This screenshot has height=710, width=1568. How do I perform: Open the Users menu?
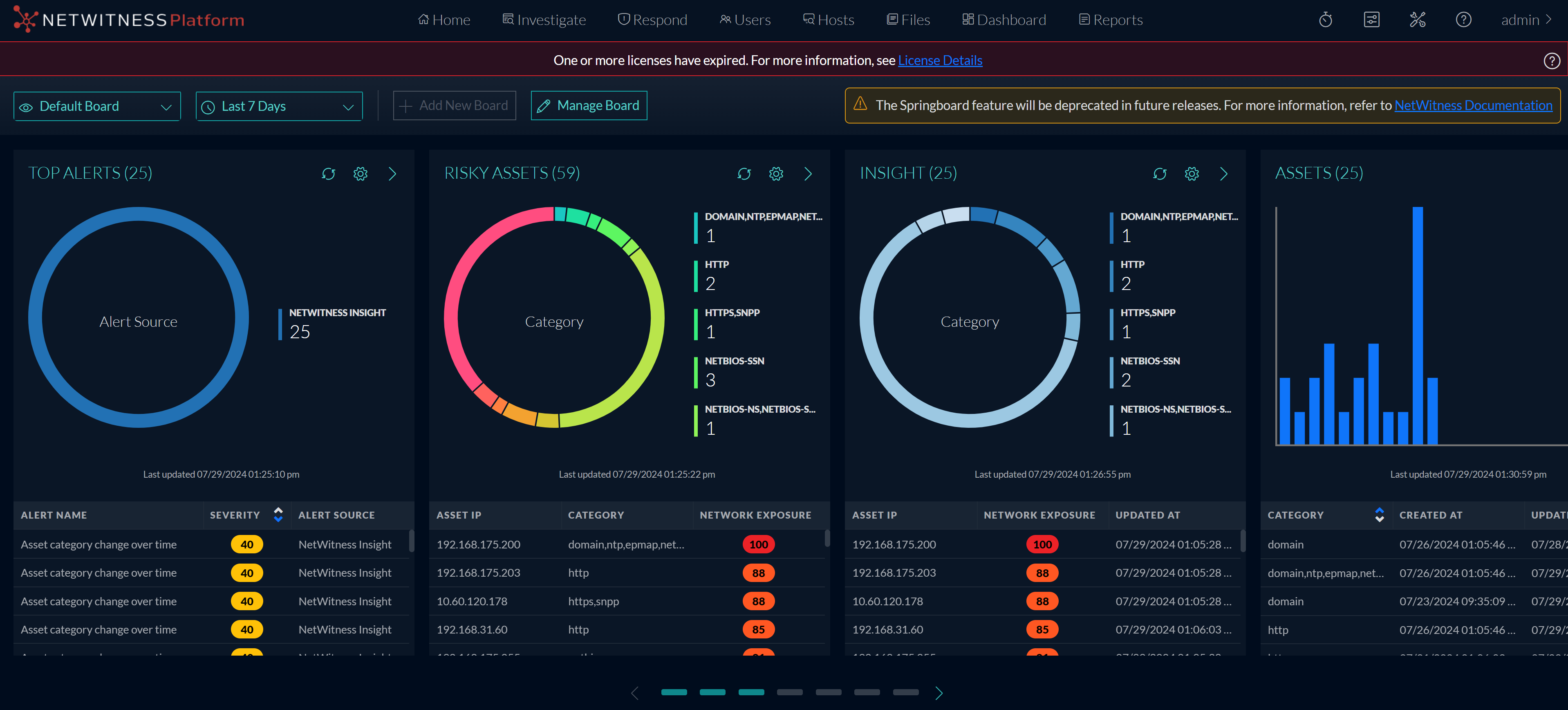coord(744,20)
